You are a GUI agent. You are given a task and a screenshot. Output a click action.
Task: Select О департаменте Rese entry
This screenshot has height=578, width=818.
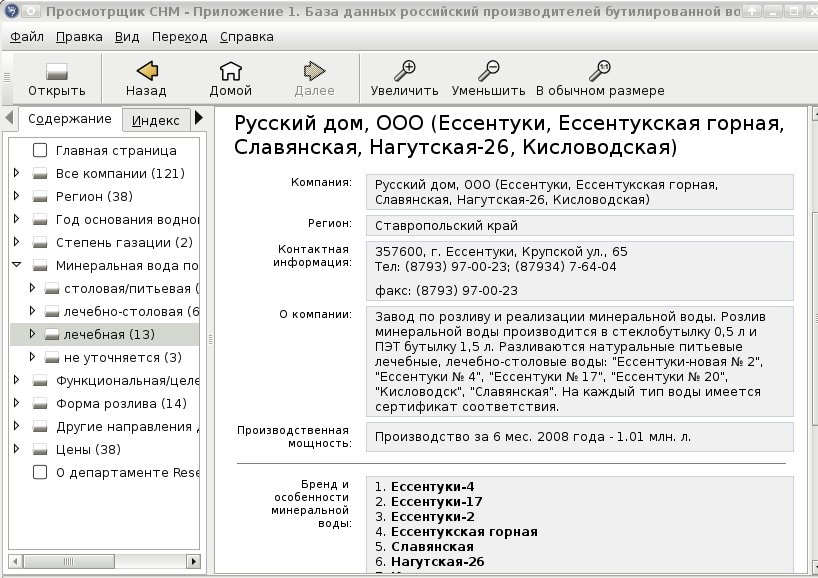click(x=127, y=473)
